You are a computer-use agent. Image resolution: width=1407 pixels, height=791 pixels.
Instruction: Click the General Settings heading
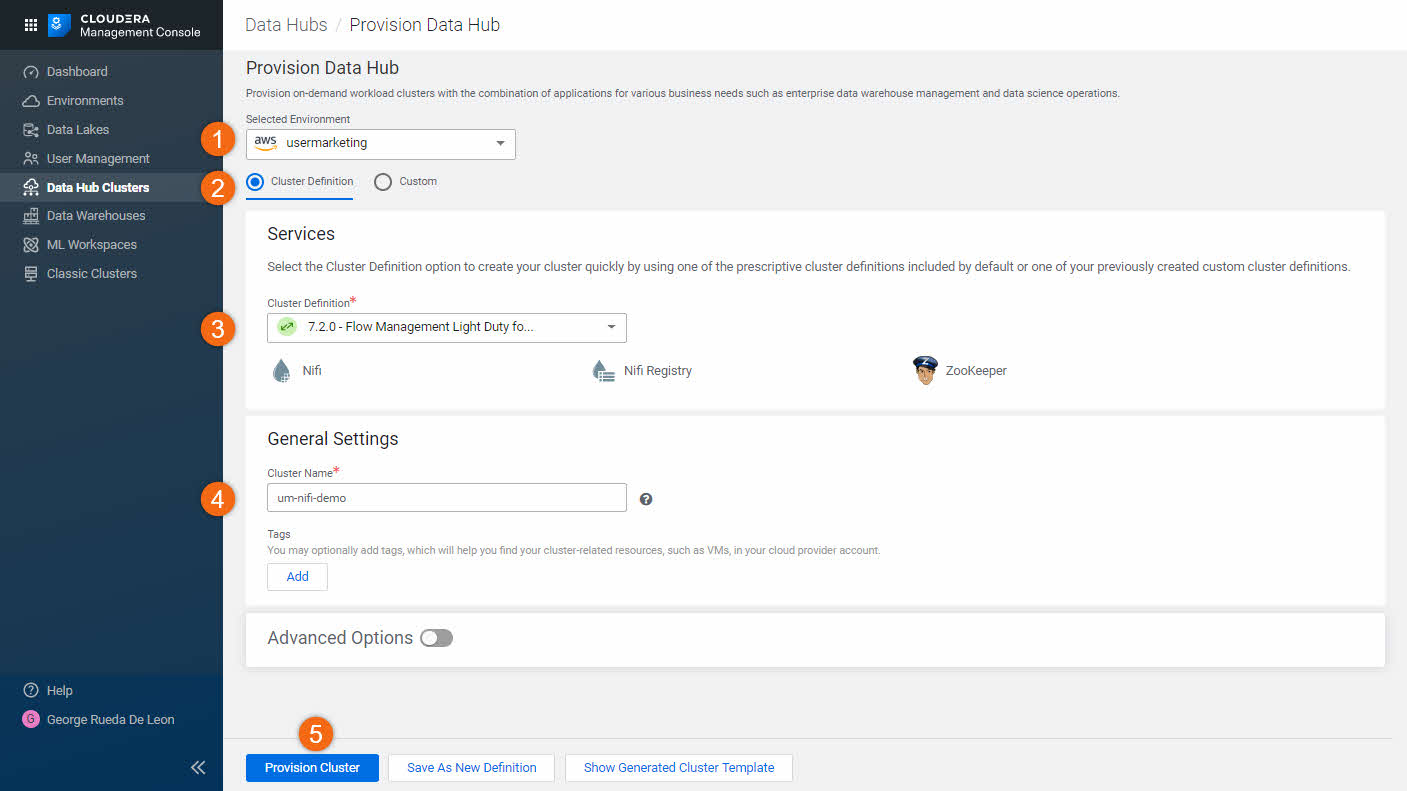(x=333, y=439)
